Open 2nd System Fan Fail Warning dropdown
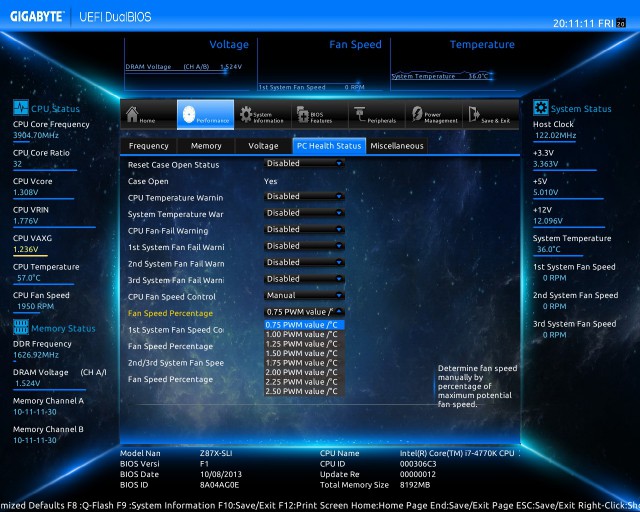The image size is (640, 512). click(304, 263)
